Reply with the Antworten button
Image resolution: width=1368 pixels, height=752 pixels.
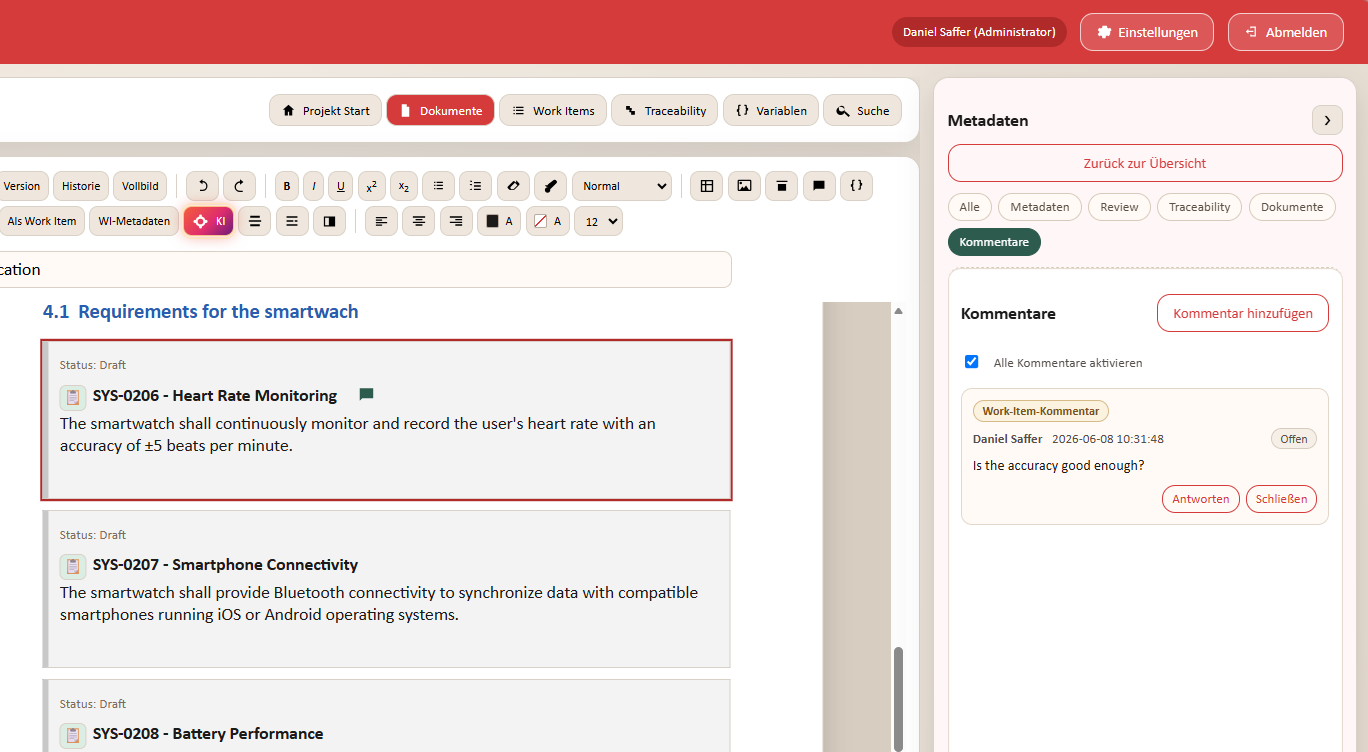(x=1201, y=499)
